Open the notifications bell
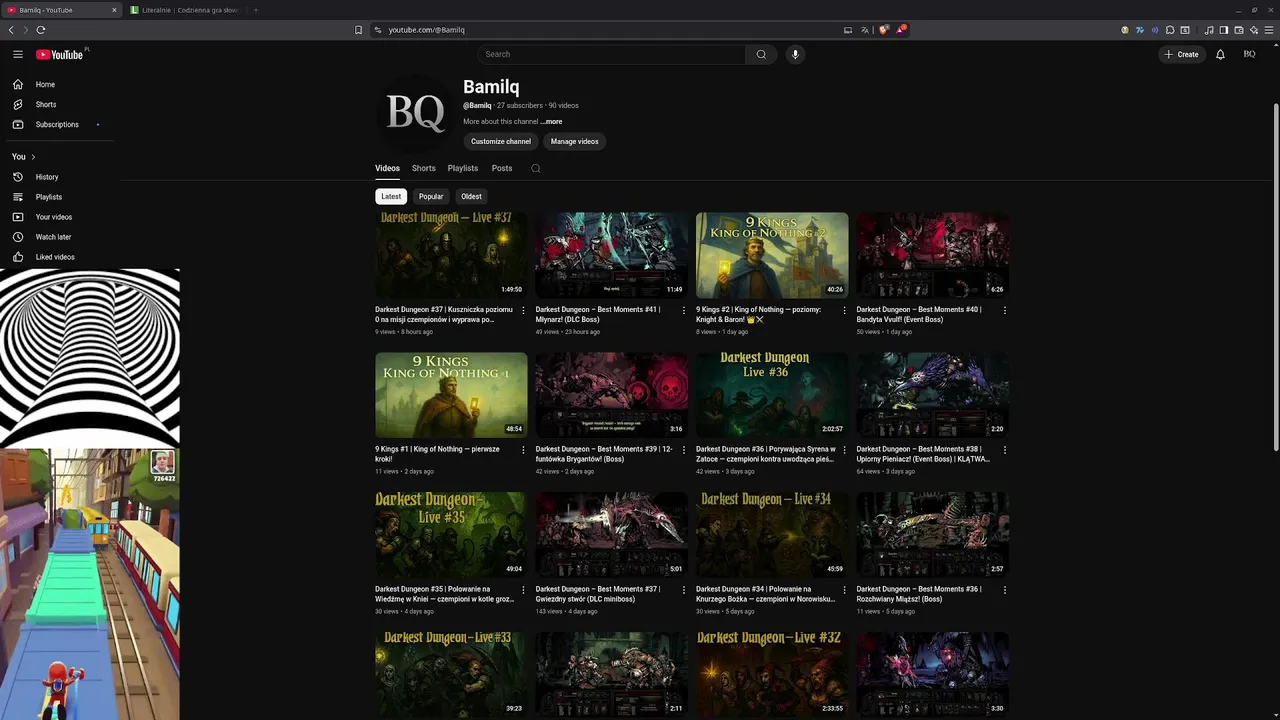This screenshot has width=1280, height=720. [1220, 54]
